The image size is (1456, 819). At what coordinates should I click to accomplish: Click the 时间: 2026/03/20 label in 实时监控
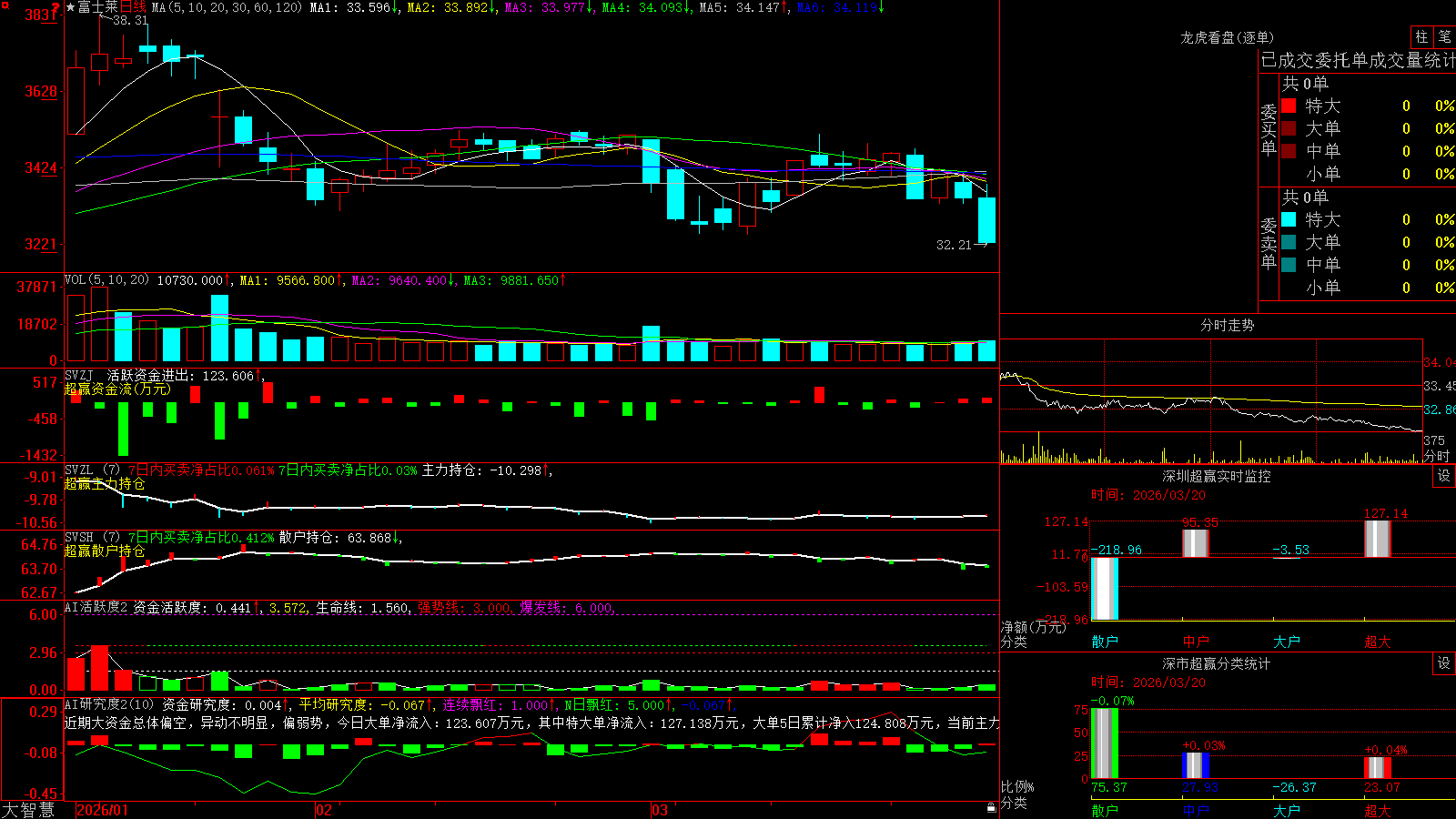pos(1148,495)
